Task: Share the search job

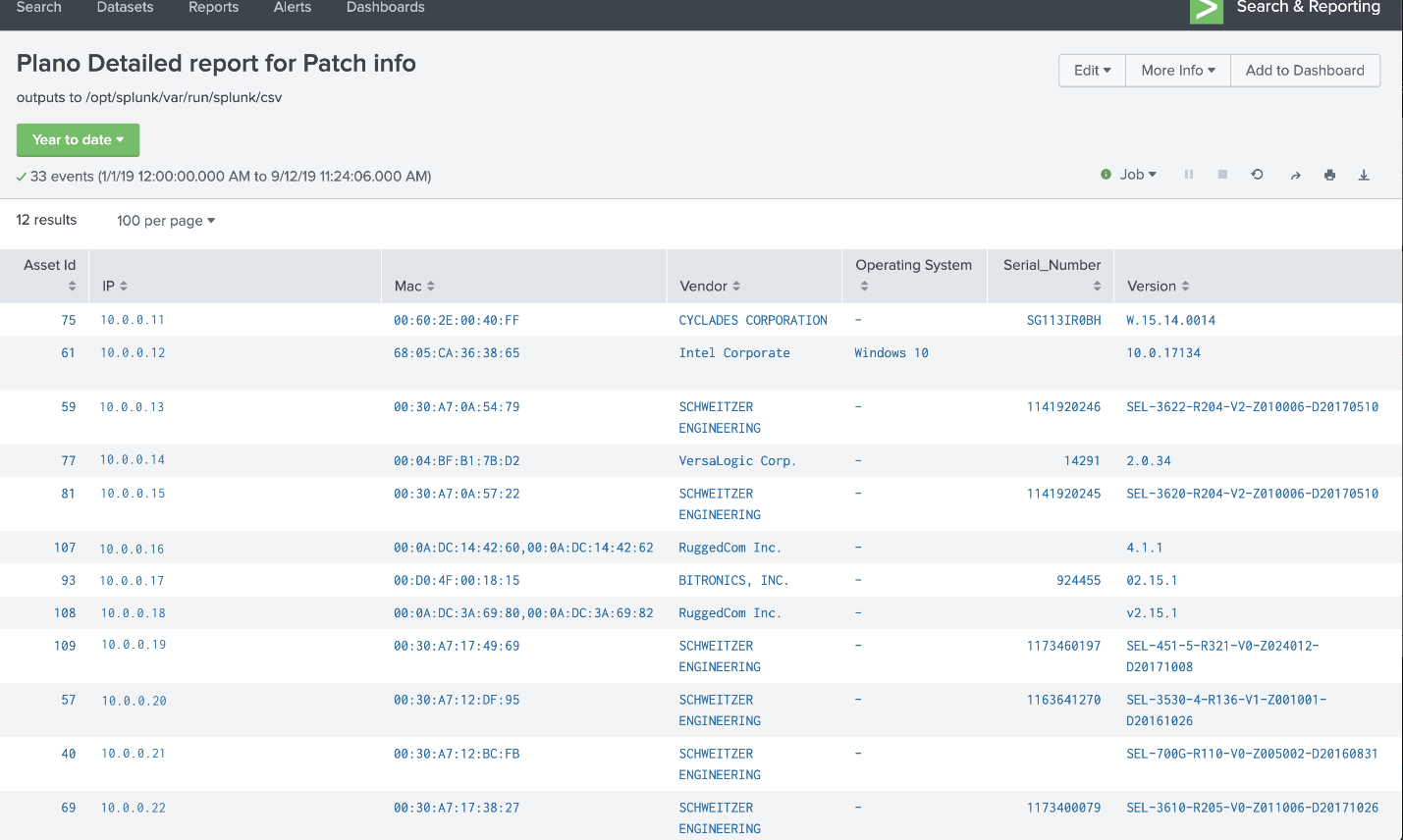Action: pos(1295,174)
